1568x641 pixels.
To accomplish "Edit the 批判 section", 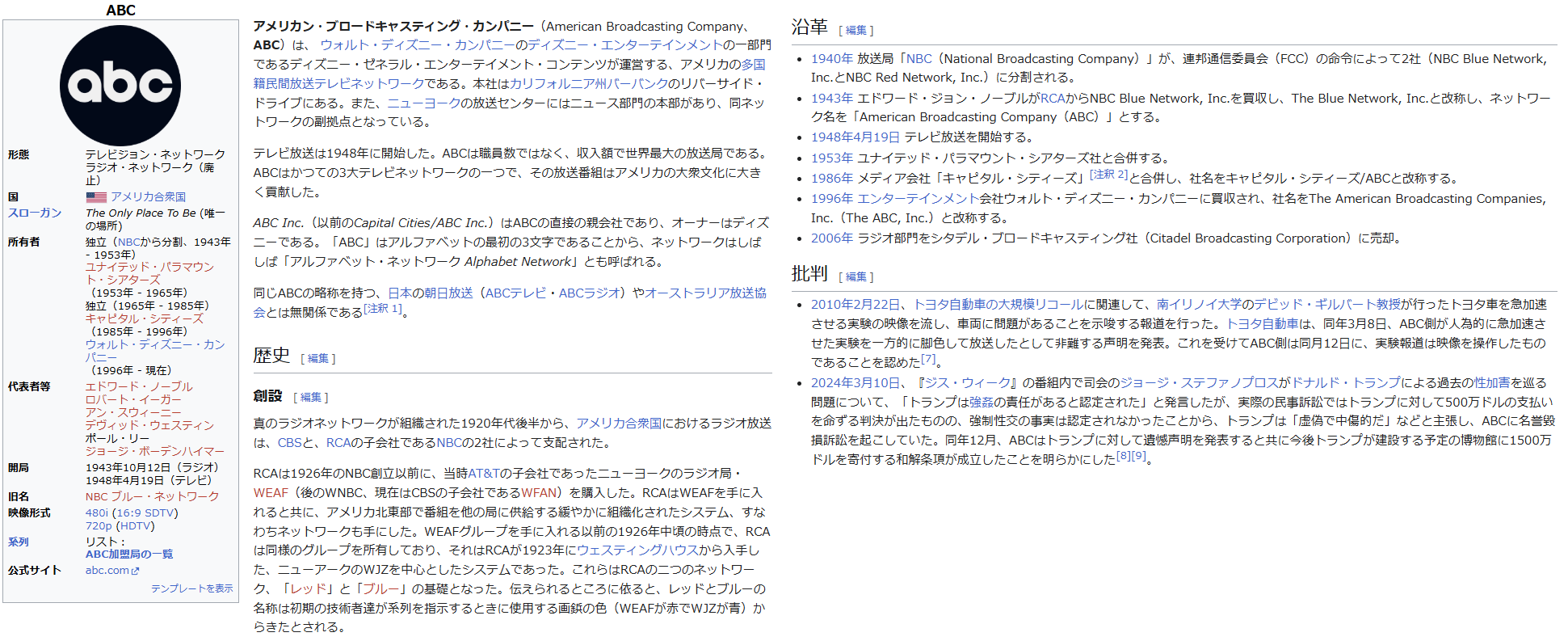I will (x=855, y=276).
